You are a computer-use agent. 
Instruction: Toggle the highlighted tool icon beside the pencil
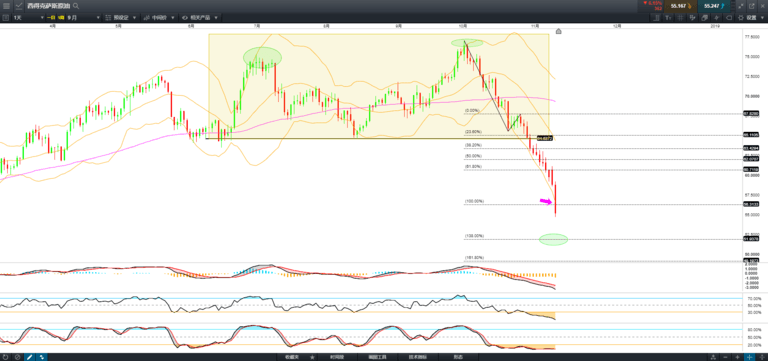click(41, 357)
